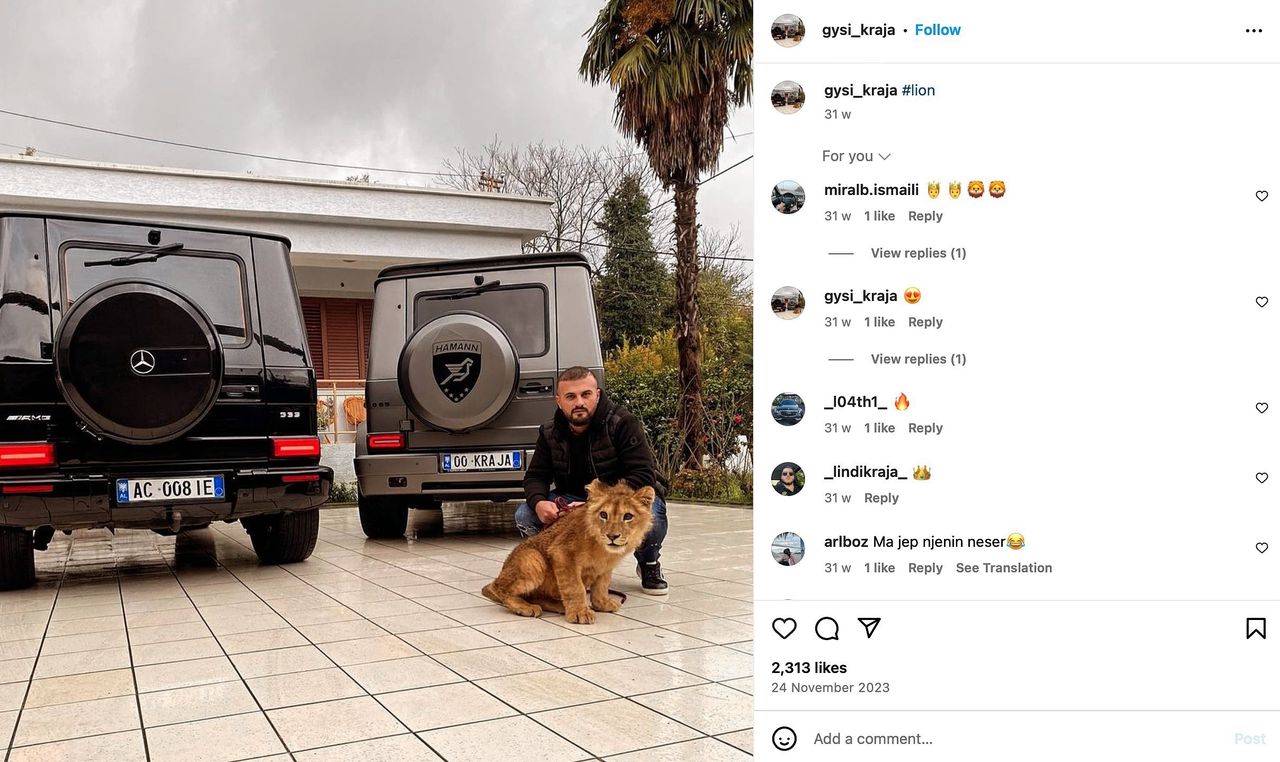Like the miralb.ismaili comment
This screenshot has height=762, width=1280.
[x=1262, y=196]
